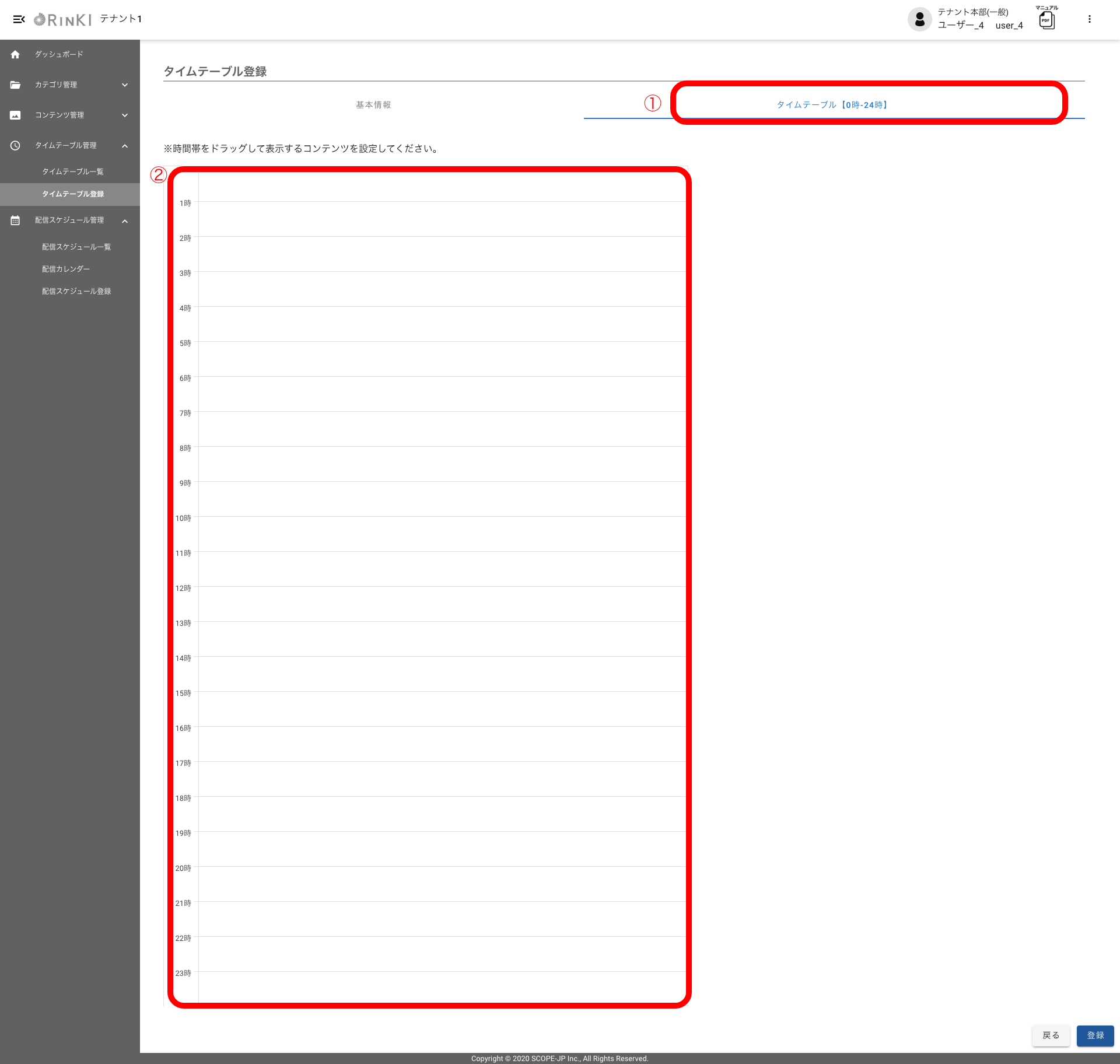This screenshot has height=1064, width=1120.
Task: Click the folder icon for category management
Action: pyautogui.click(x=15, y=85)
